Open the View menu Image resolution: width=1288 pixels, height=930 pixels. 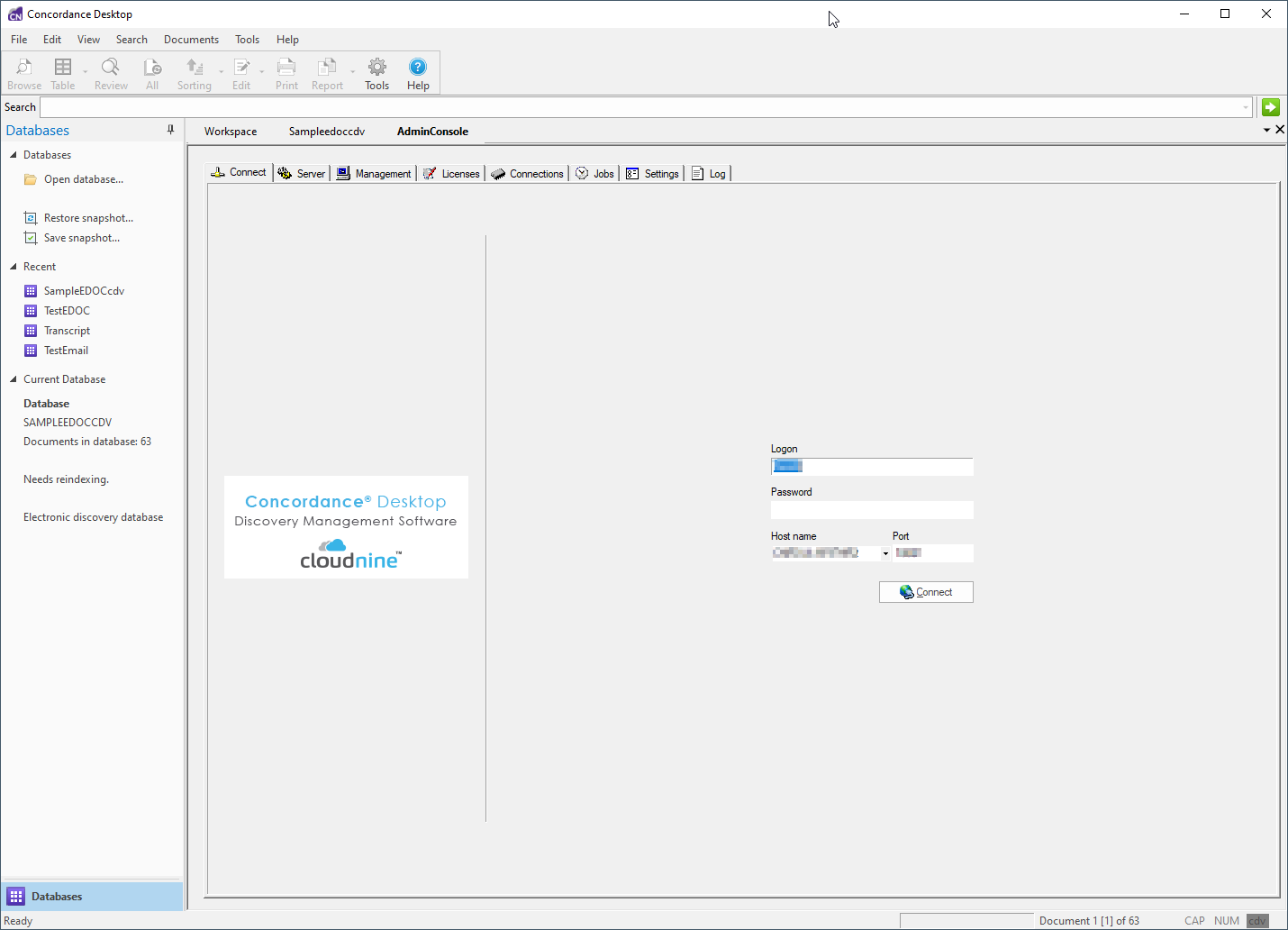point(88,40)
